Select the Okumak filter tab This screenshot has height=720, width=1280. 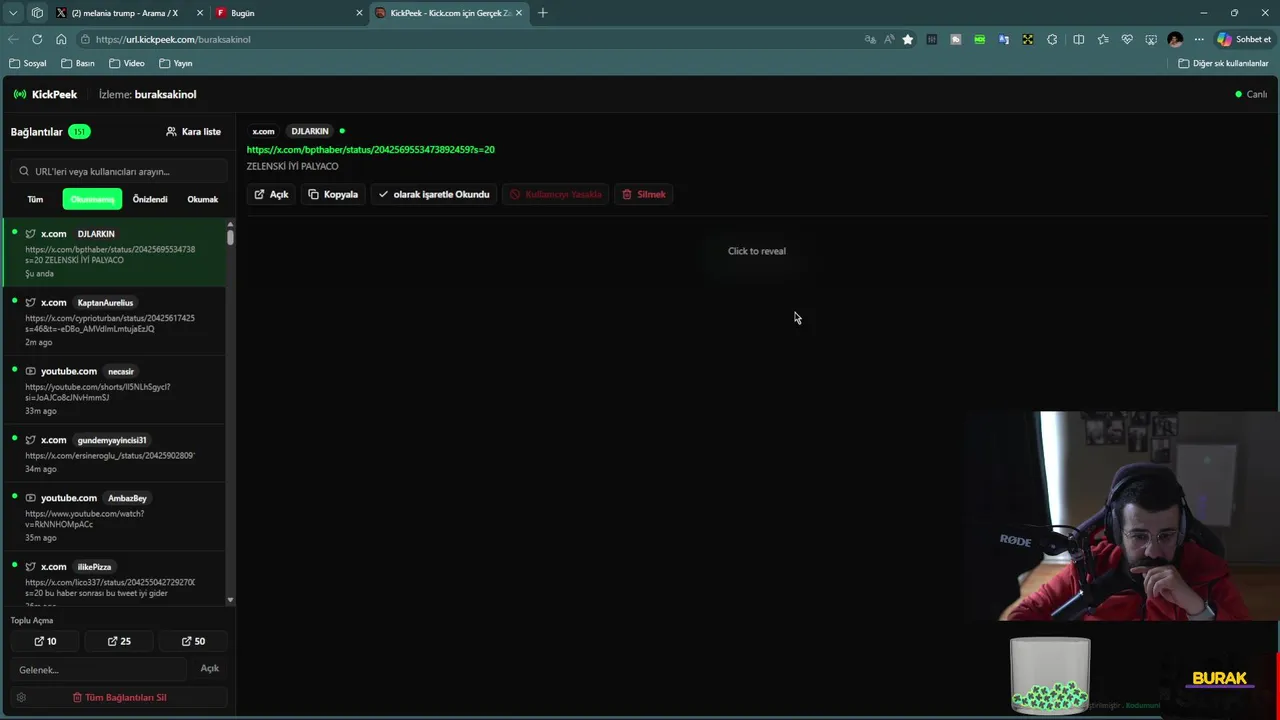pos(202,199)
